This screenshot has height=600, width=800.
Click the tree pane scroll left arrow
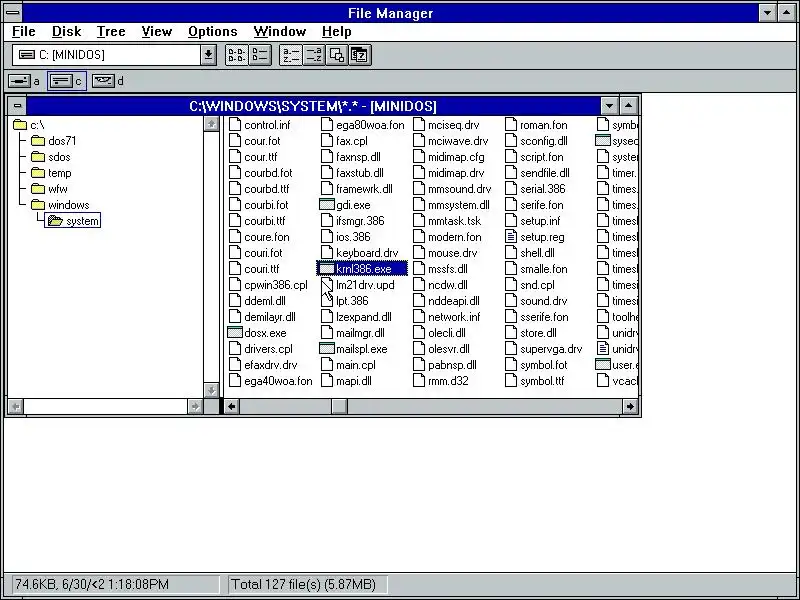click(16, 407)
